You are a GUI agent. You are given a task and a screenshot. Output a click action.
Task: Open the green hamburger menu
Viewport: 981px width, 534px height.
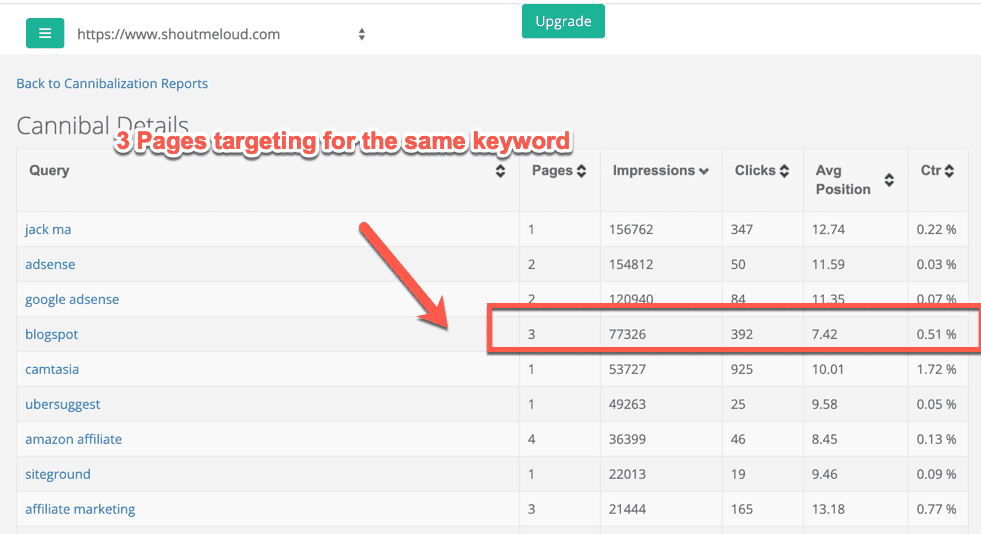click(45, 33)
